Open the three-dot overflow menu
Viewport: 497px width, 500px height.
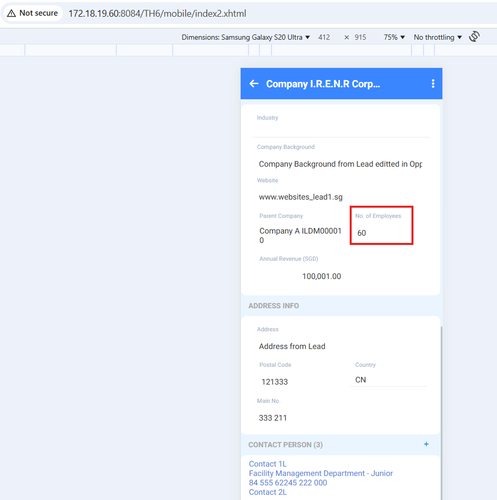point(433,84)
